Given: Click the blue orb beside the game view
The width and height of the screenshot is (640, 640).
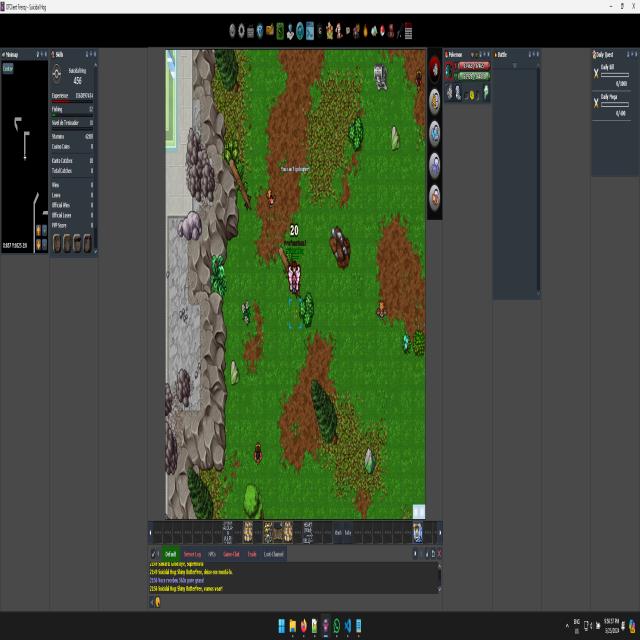Looking at the screenshot, I should [x=434, y=133].
